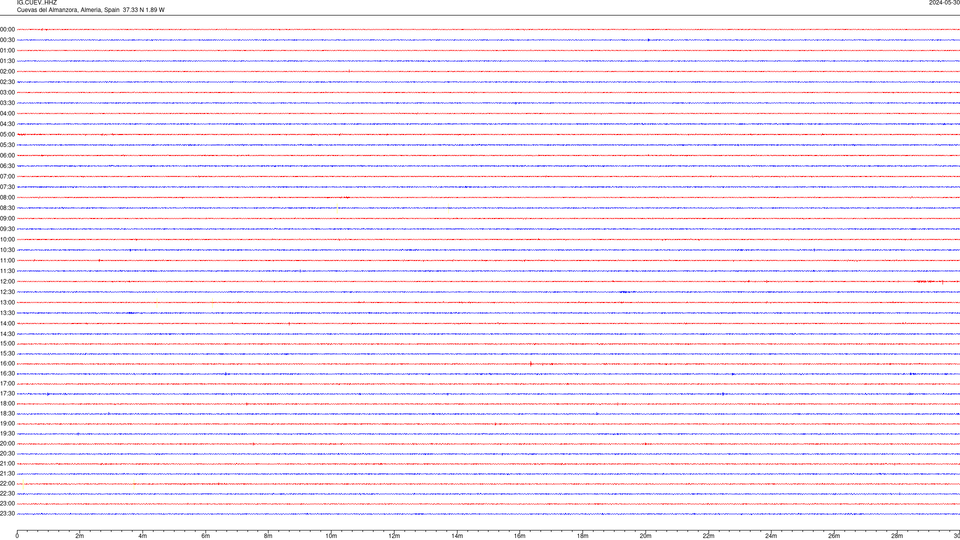
Task: Select the 07:30 row label
Action: pyautogui.click(x=7, y=187)
